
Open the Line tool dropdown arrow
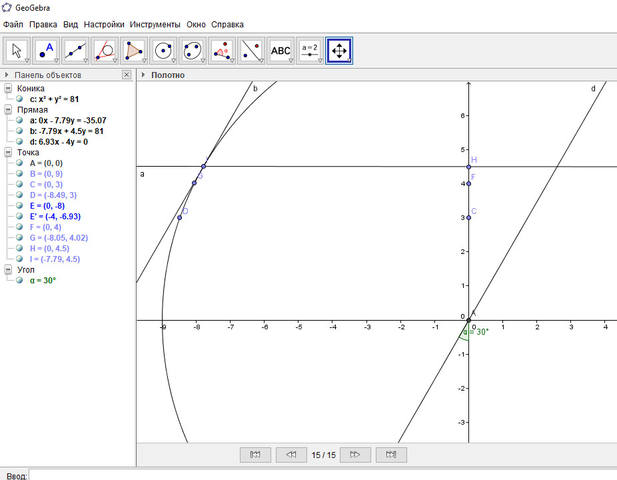coord(85,60)
